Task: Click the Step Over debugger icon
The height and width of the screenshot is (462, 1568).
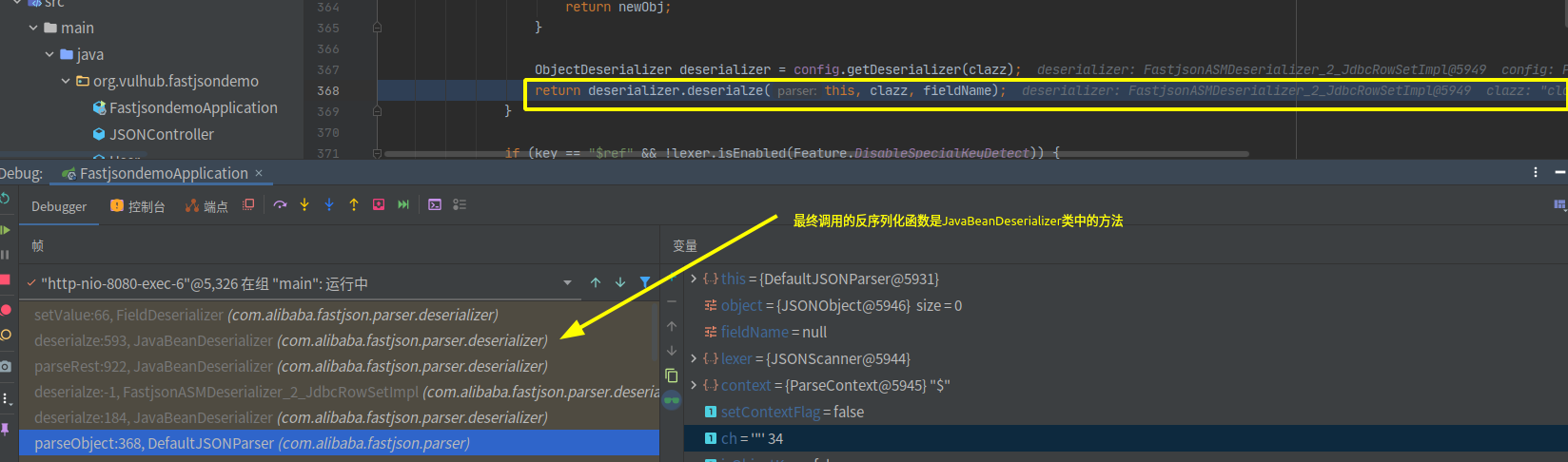Action: [280, 205]
